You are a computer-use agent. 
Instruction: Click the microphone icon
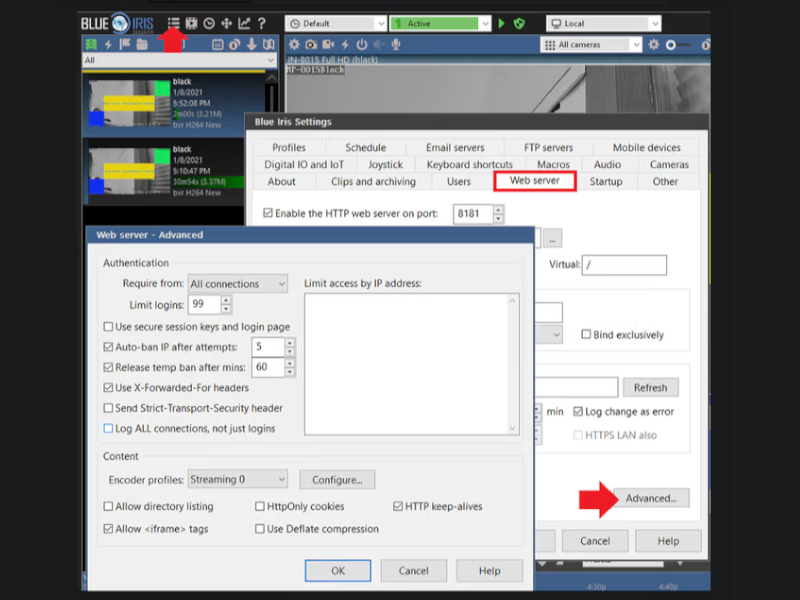(395, 44)
